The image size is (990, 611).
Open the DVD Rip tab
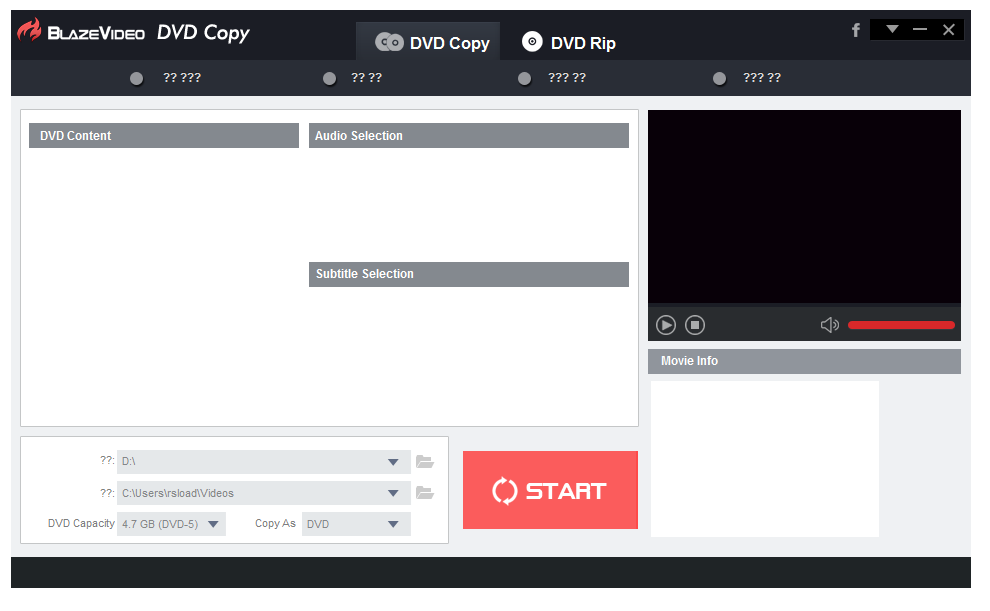click(x=568, y=42)
